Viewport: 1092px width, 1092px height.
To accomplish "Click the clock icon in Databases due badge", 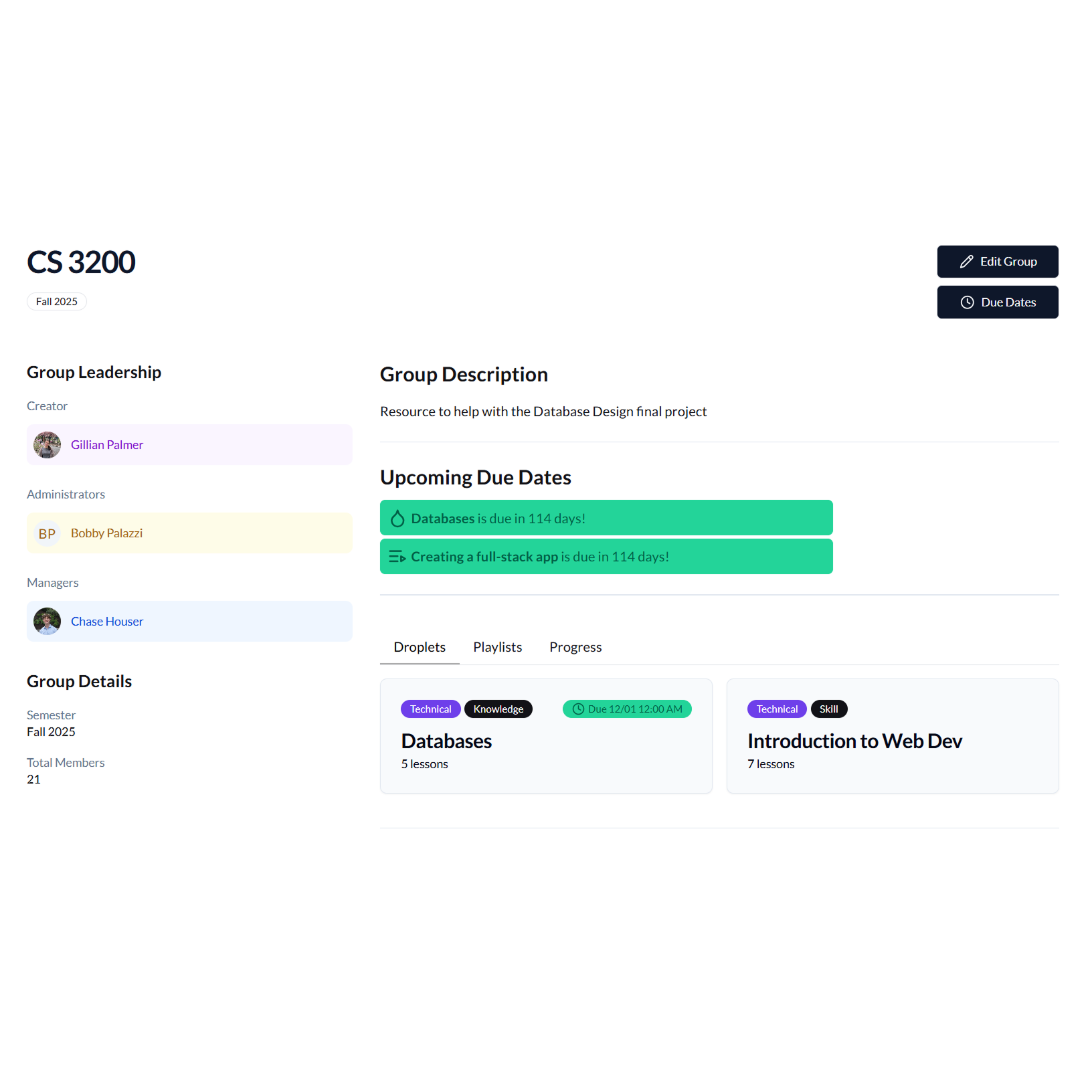I will pyautogui.click(x=578, y=709).
